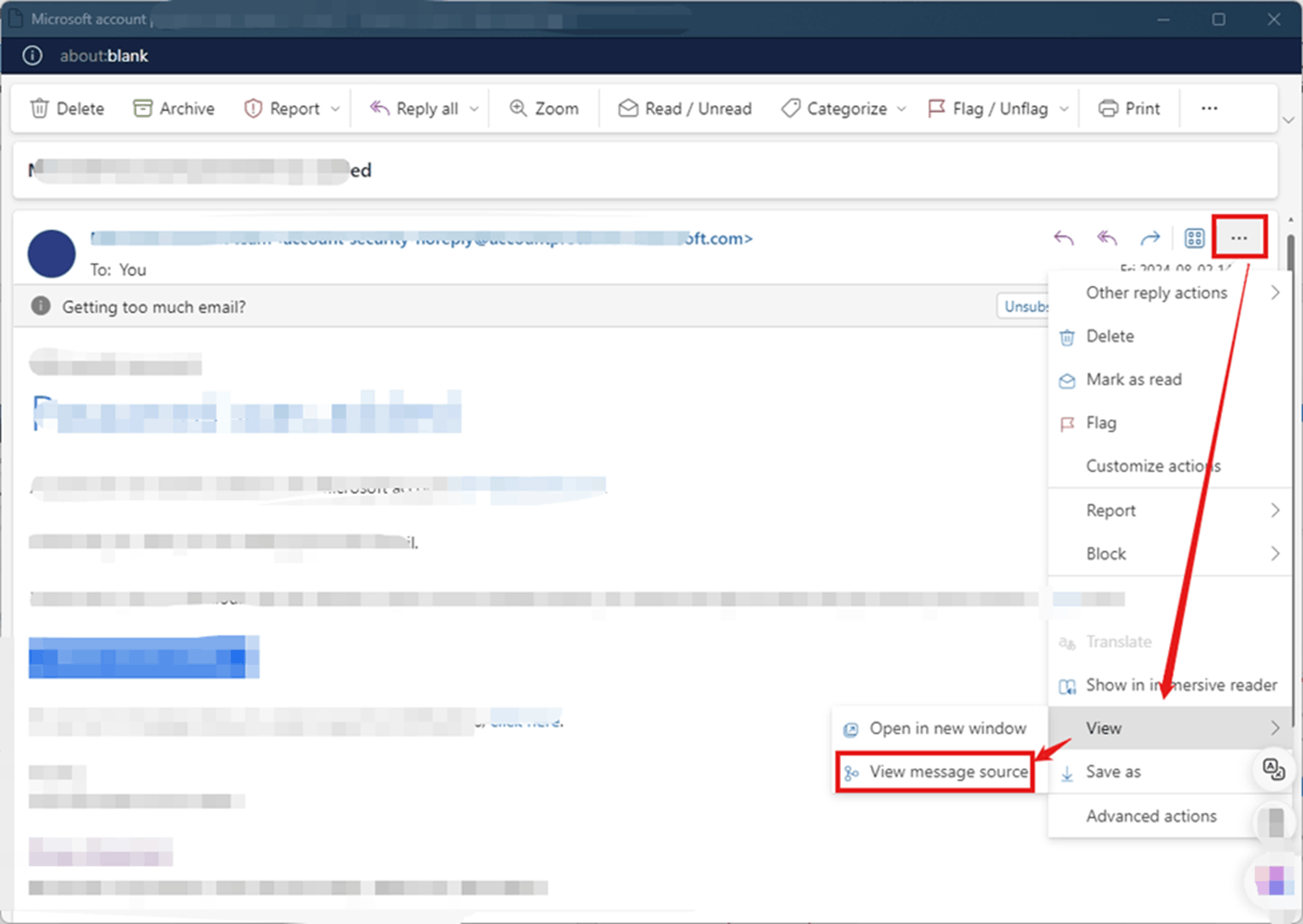Click the forward arrow icon in the message header
Viewport: 1303px width, 924px height.
click(1150, 238)
